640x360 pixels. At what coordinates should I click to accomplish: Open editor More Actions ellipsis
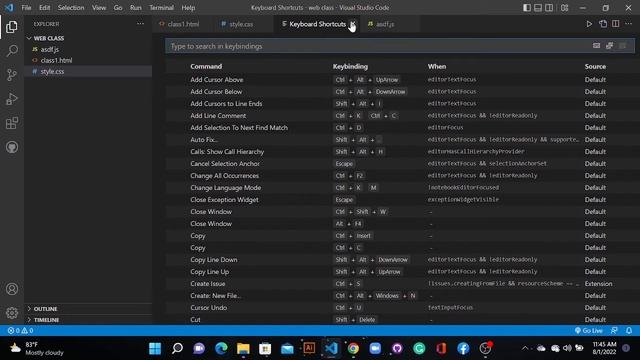pyautogui.click(x=629, y=24)
